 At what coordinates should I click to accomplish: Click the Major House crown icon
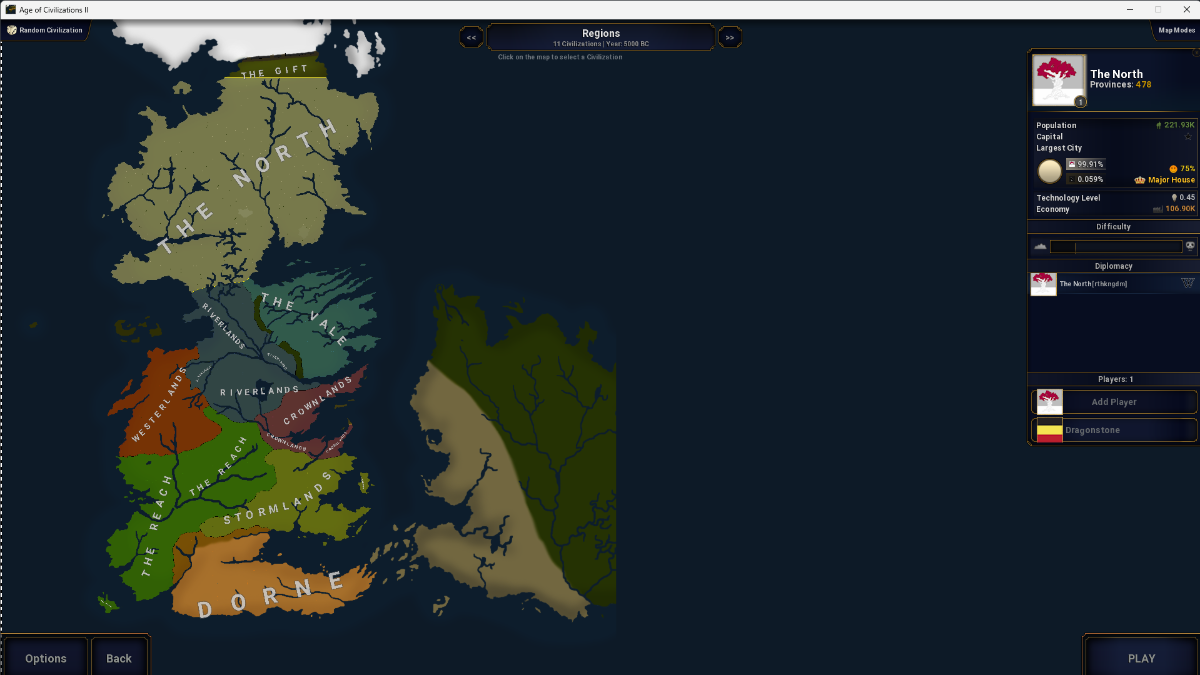(x=1140, y=180)
